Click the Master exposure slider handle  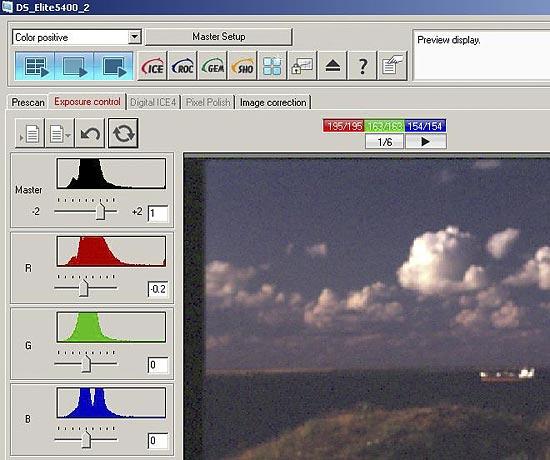tap(100, 211)
